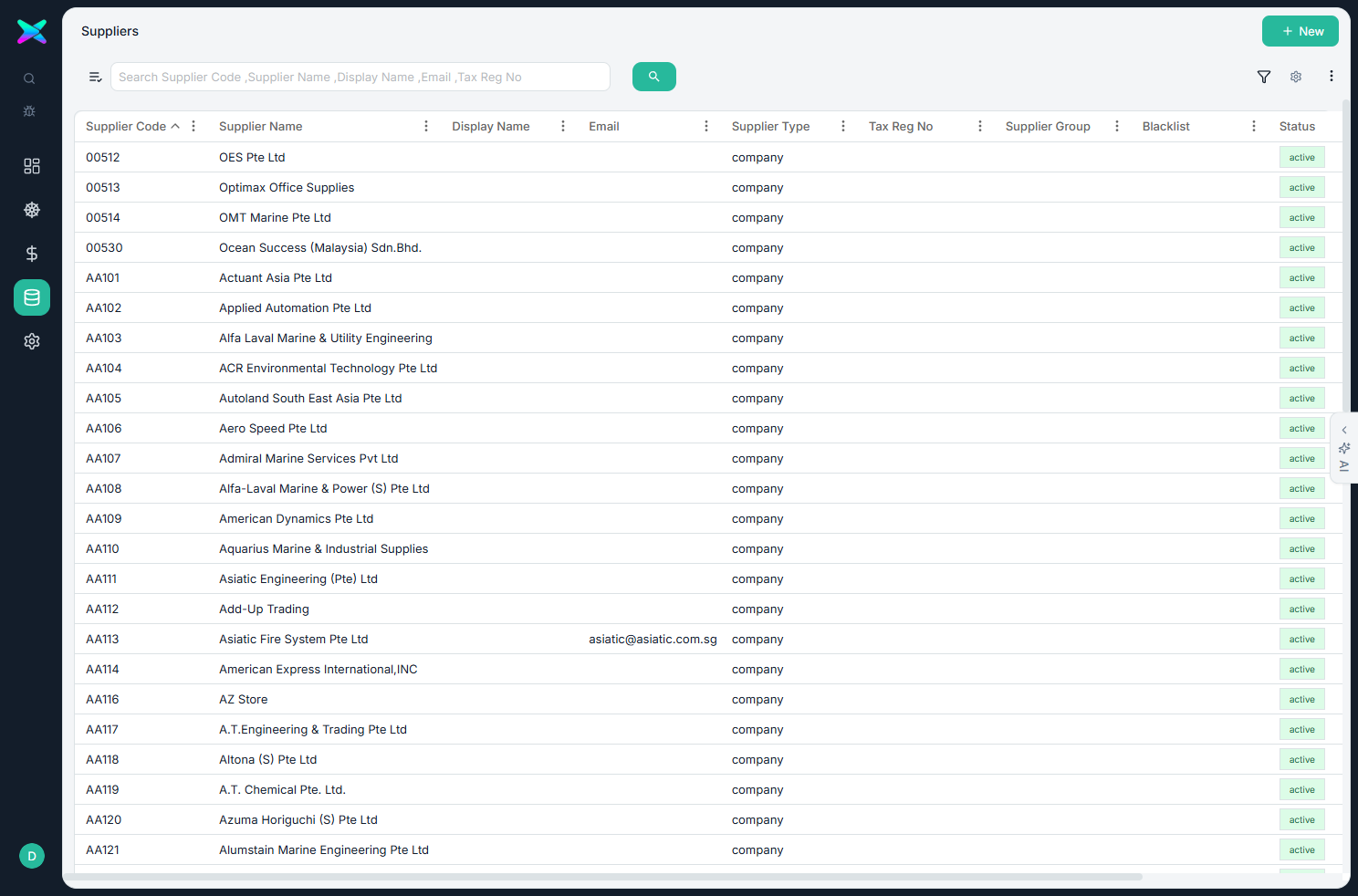Open the ship wheel module in the sidebar
The height and width of the screenshot is (896, 1358).
pos(32,210)
